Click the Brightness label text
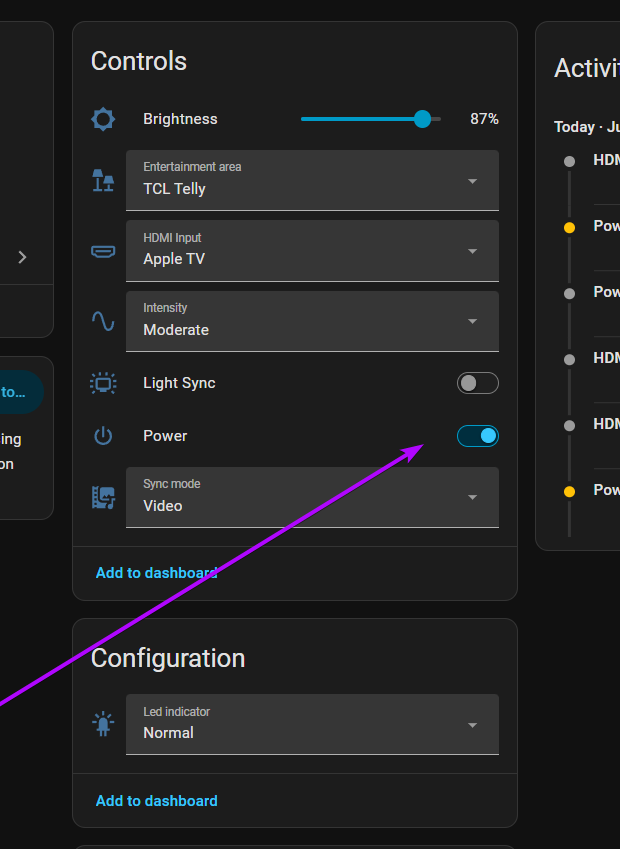Screen dimensions: 620x849 [180, 119]
